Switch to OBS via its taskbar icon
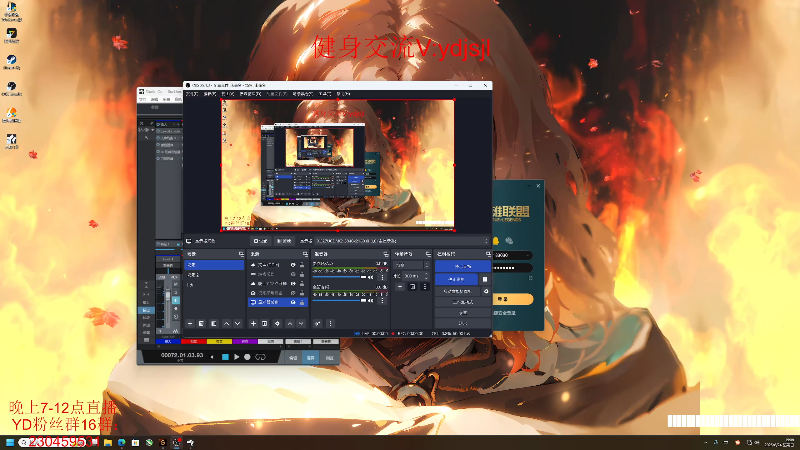 [177, 442]
